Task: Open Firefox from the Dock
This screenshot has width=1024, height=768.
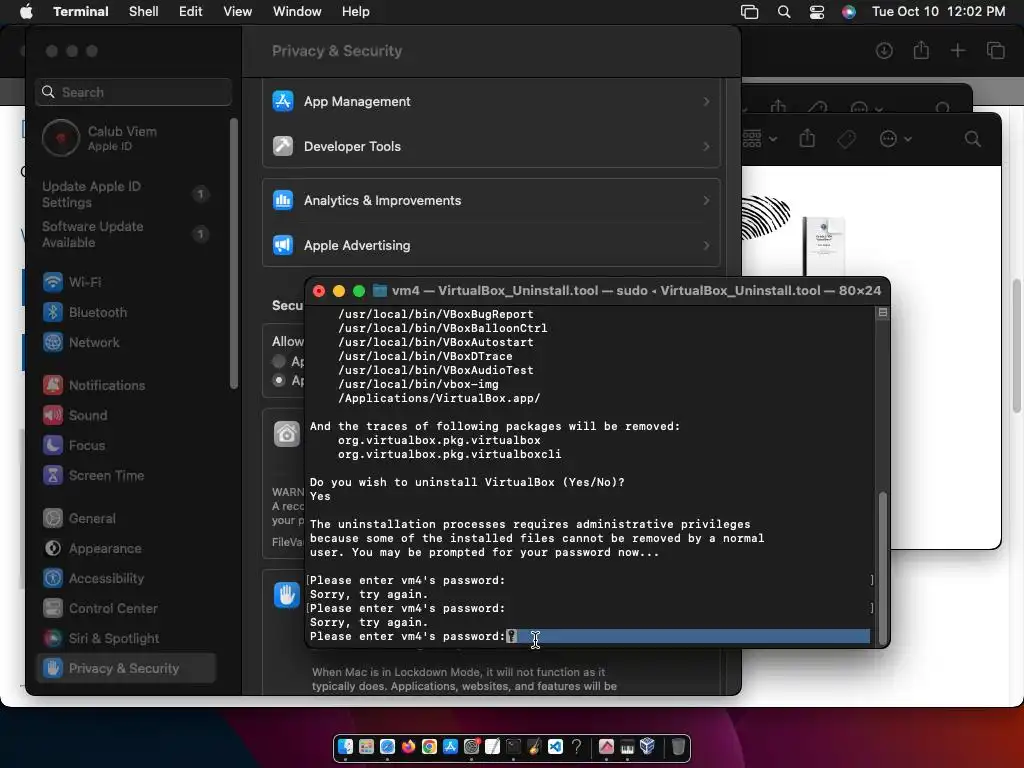Action: coord(408,746)
